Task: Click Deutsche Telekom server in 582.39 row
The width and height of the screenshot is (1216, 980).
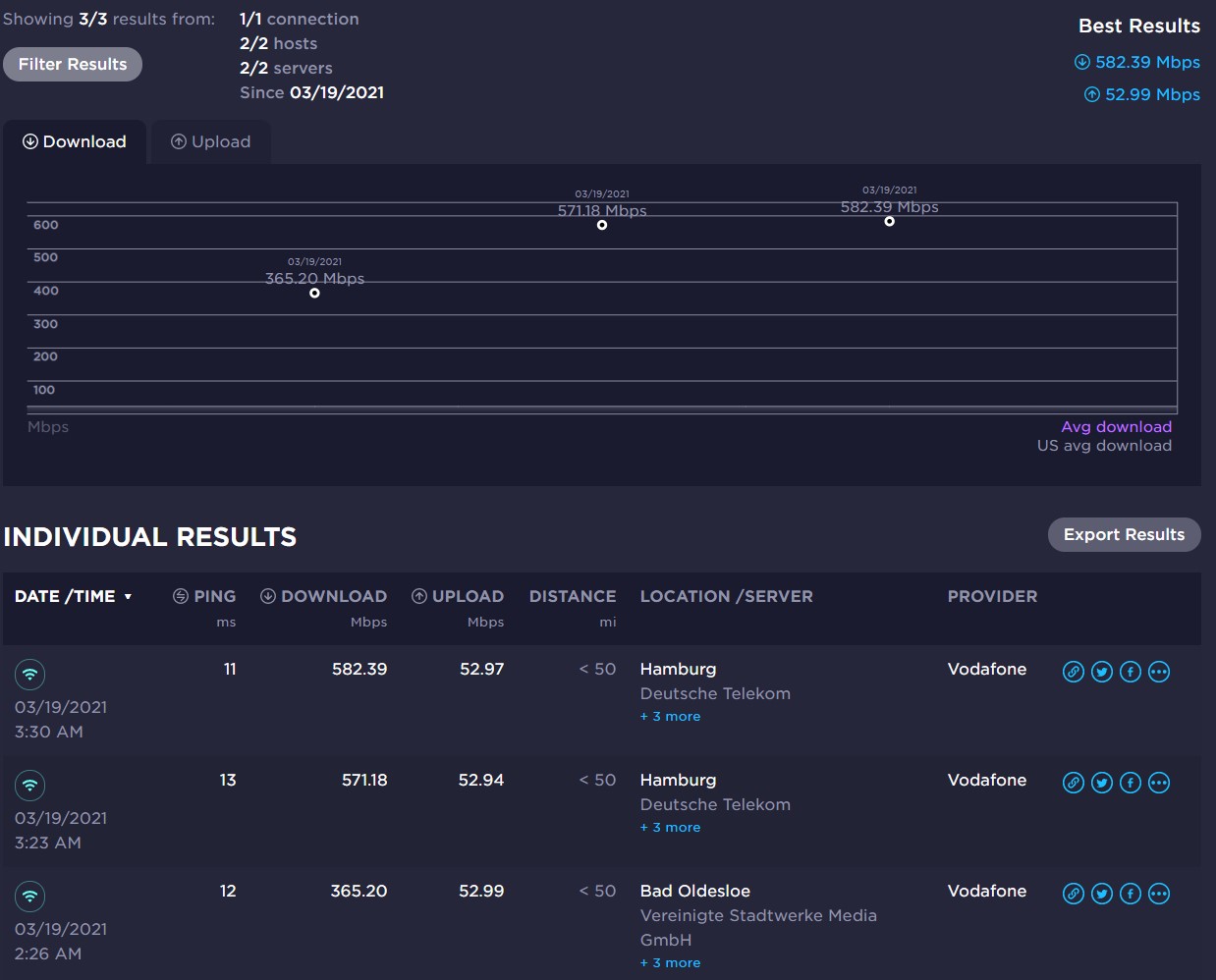Action: pos(716,694)
